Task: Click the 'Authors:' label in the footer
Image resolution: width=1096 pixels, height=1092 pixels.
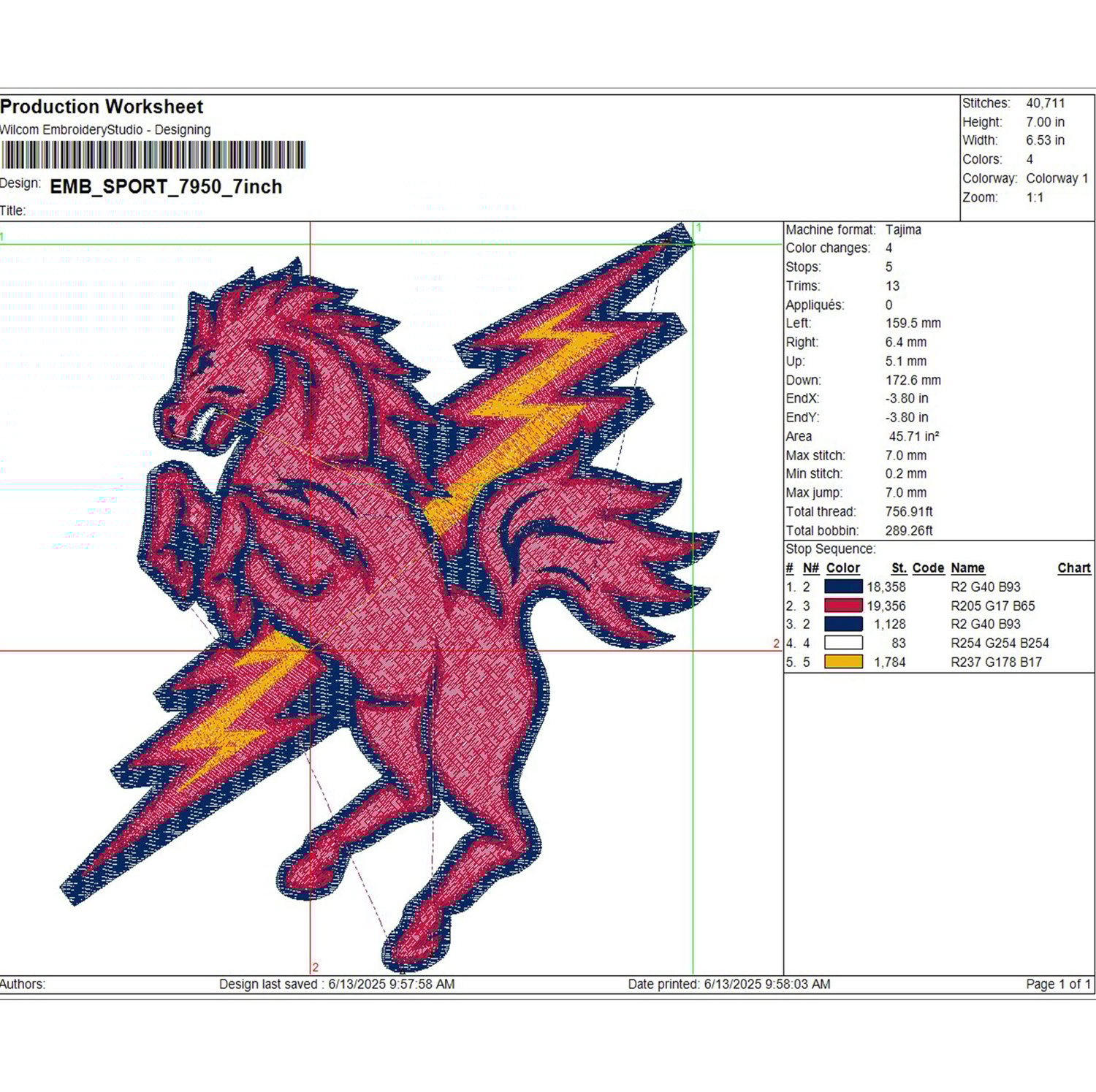Action: [23, 984]
